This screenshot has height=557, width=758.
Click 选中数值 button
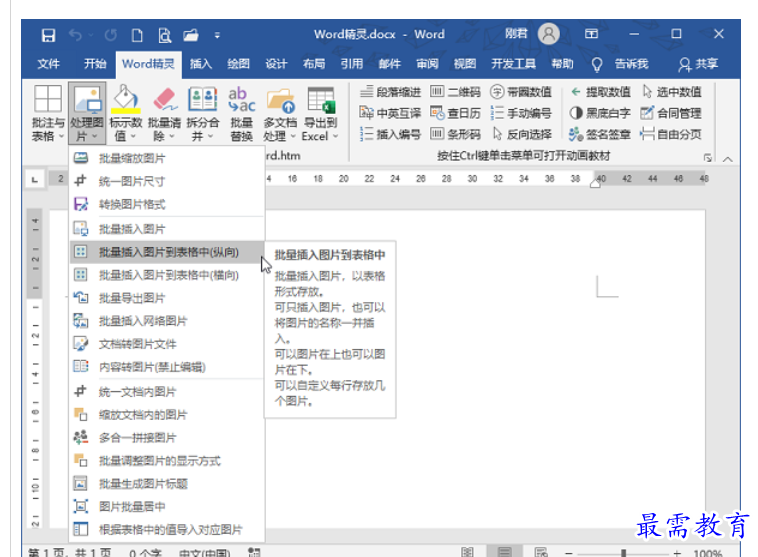click(x=671, y=92)
